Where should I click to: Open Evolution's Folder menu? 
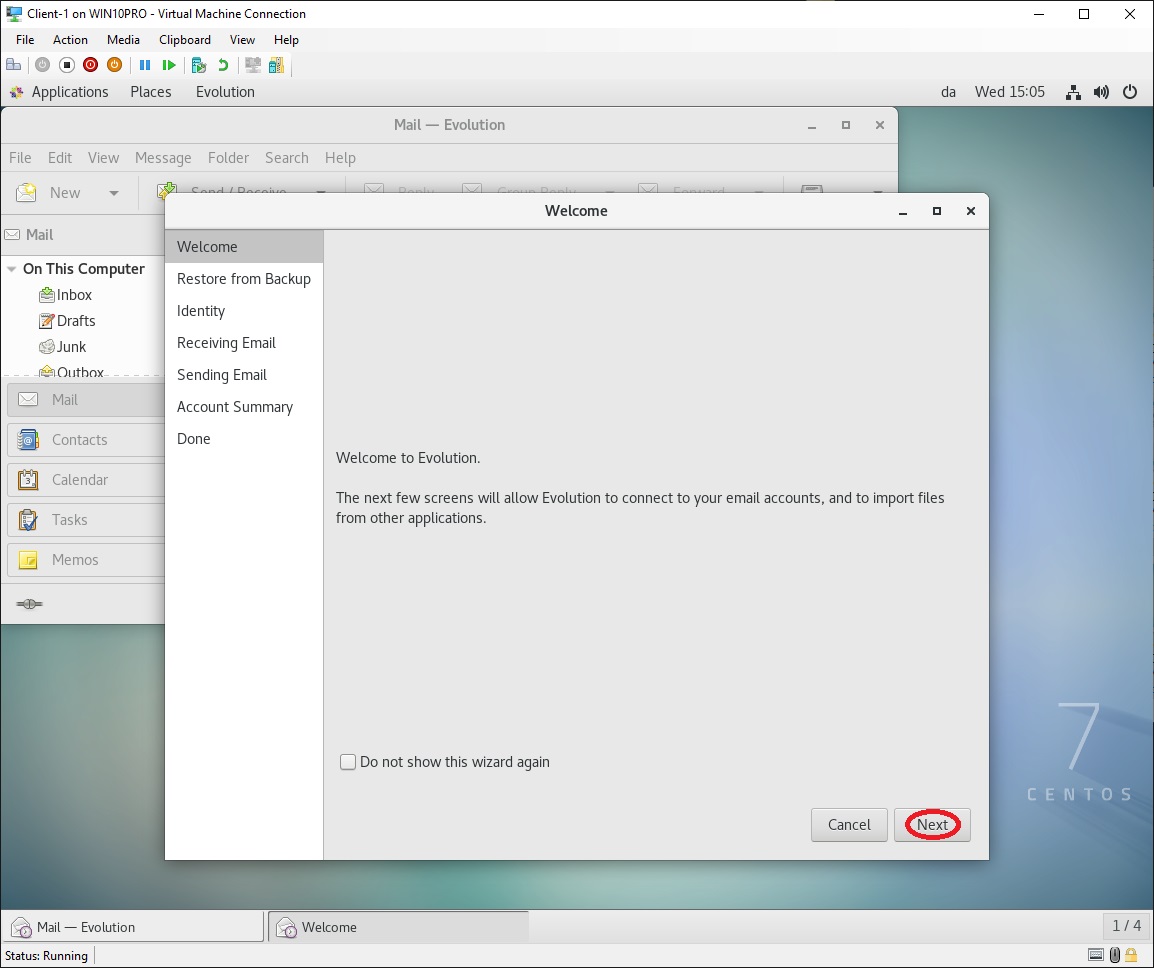228,158
